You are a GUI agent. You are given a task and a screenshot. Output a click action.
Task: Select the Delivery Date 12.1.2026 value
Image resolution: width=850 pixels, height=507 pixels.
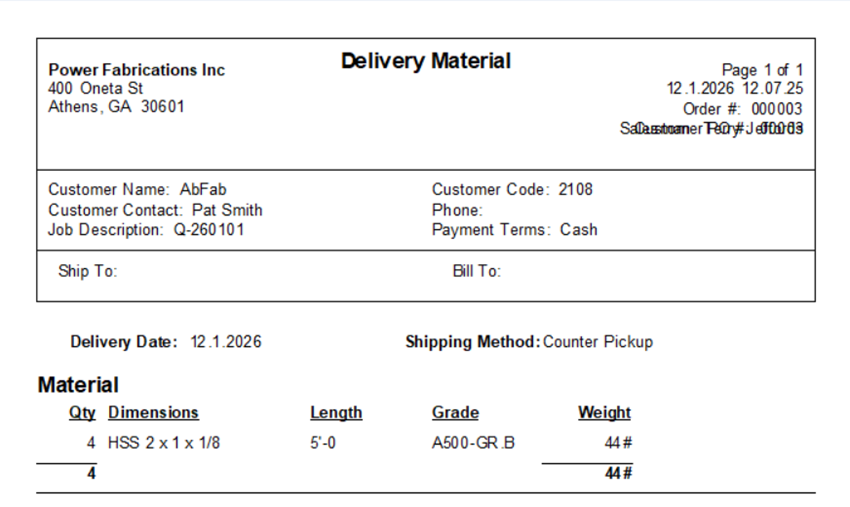[226, 342]
